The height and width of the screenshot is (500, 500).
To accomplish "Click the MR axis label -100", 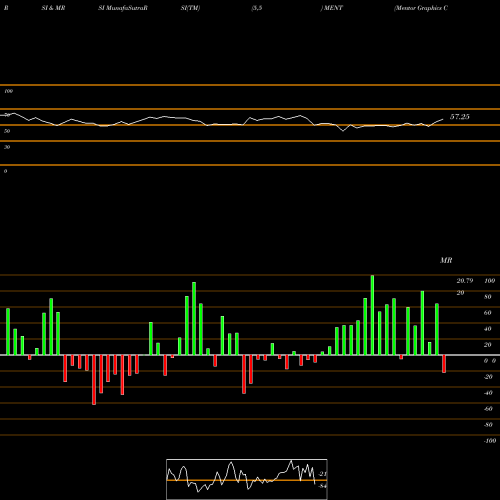I will [490, 441].
